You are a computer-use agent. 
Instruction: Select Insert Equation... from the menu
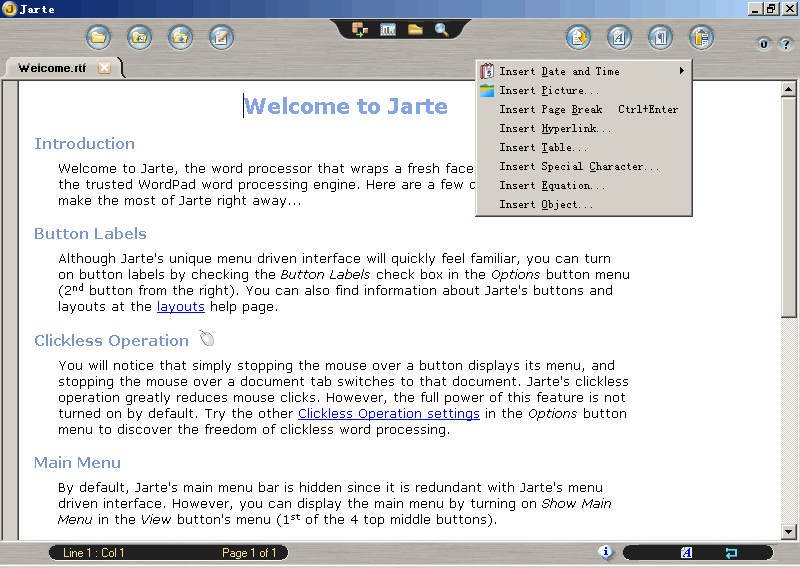click(584, 185)
